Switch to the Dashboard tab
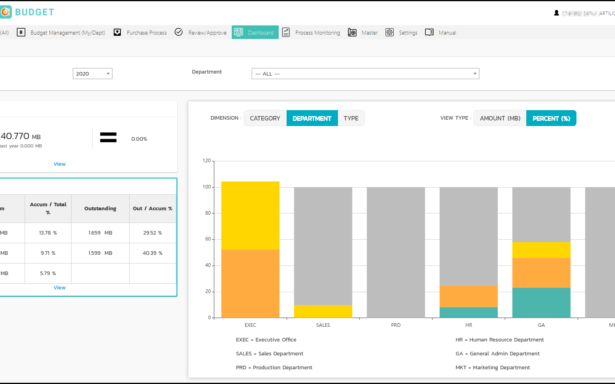The image size is (615, 384). pyautogui.click(x=255, y=32)
